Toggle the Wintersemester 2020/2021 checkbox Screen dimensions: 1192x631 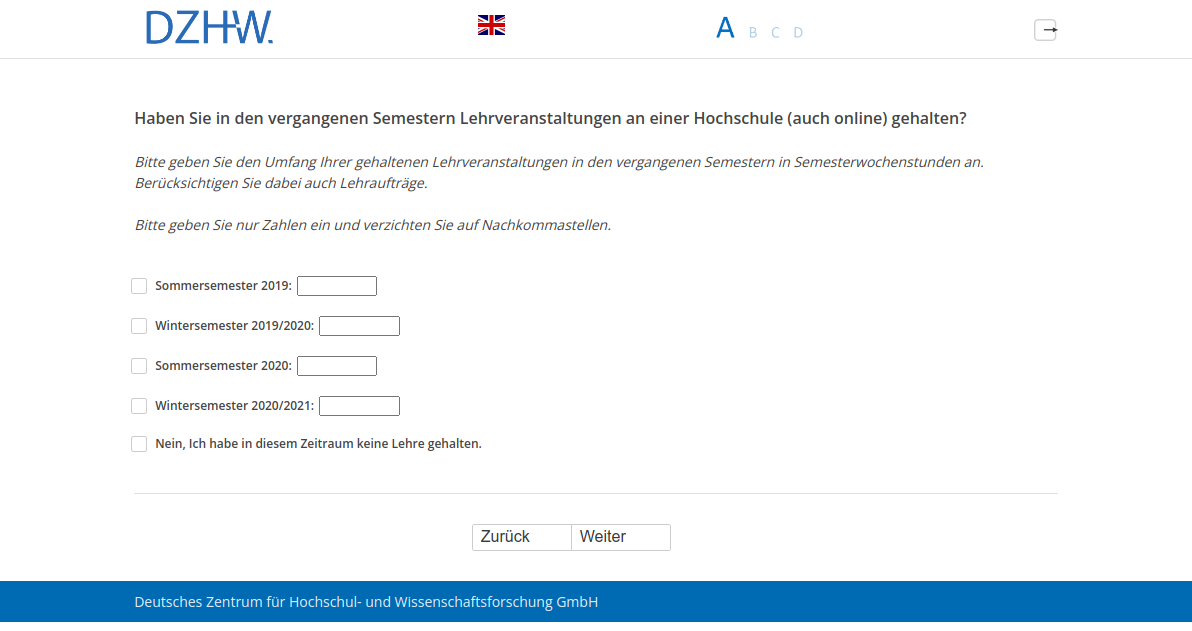139,406
